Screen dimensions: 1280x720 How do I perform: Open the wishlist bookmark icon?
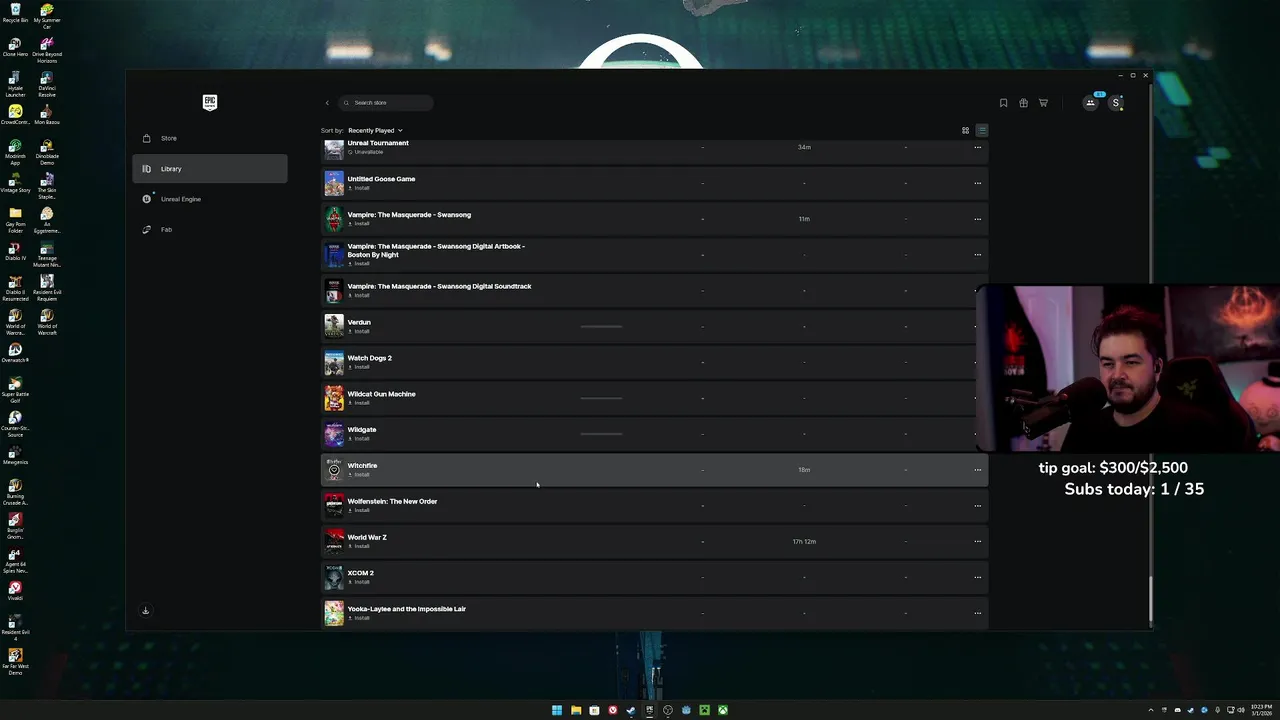pyautogui.click(x=1003, y=103)
